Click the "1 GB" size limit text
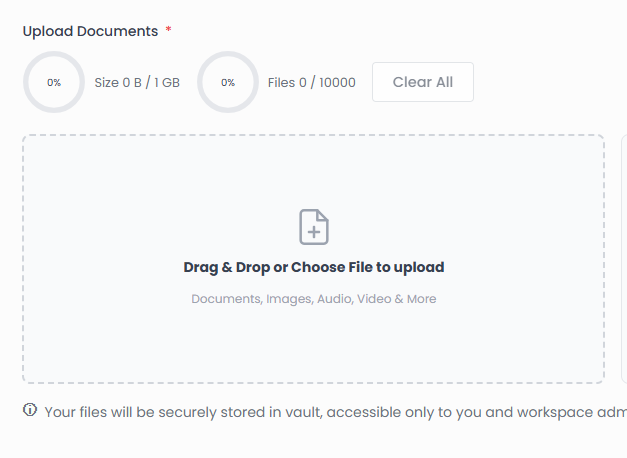The width and height of the screenshot is (627, 458). pyautogui.click(x=167, y=83)
